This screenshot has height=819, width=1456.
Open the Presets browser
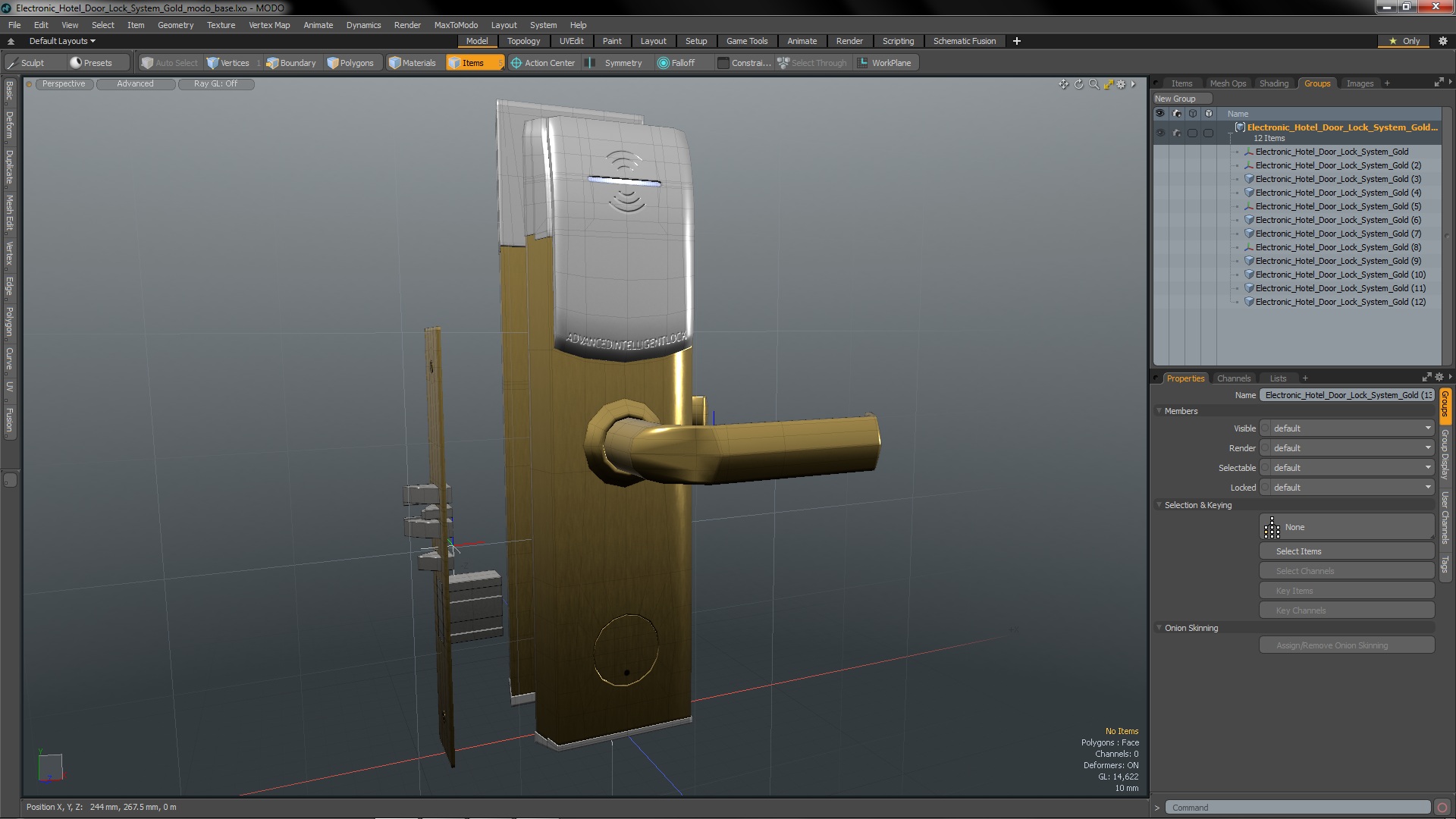point(91,63)
